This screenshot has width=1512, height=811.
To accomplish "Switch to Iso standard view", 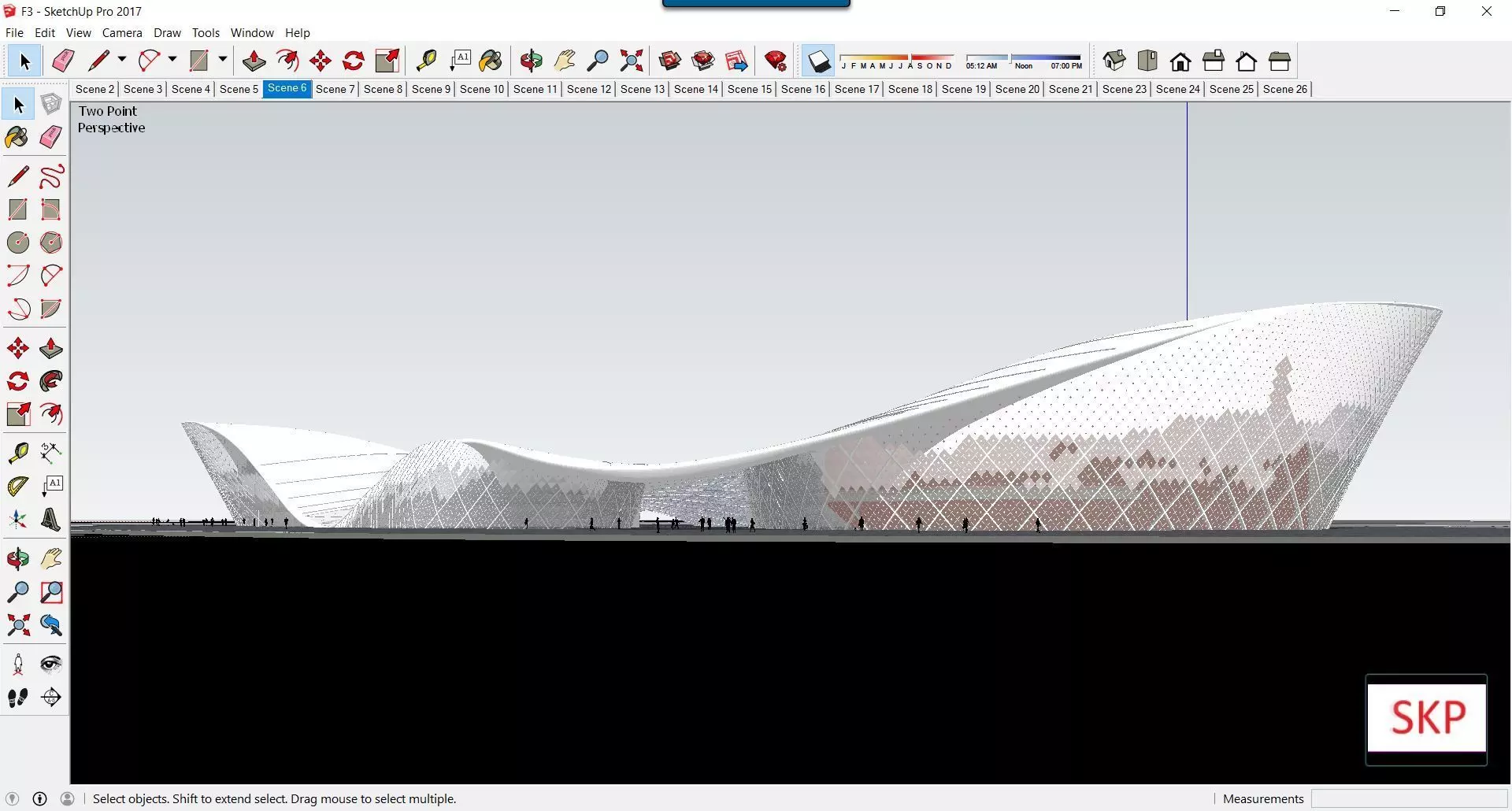I will point(1114,61).
